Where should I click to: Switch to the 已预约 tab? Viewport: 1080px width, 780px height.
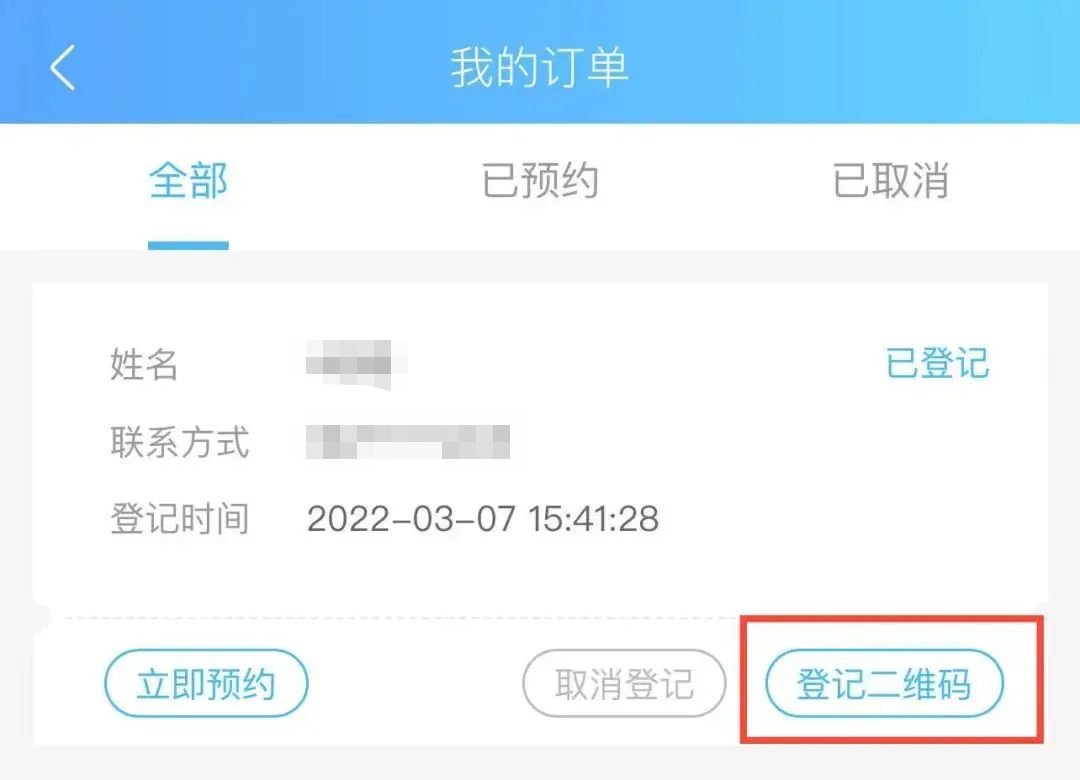coord(540,182)
